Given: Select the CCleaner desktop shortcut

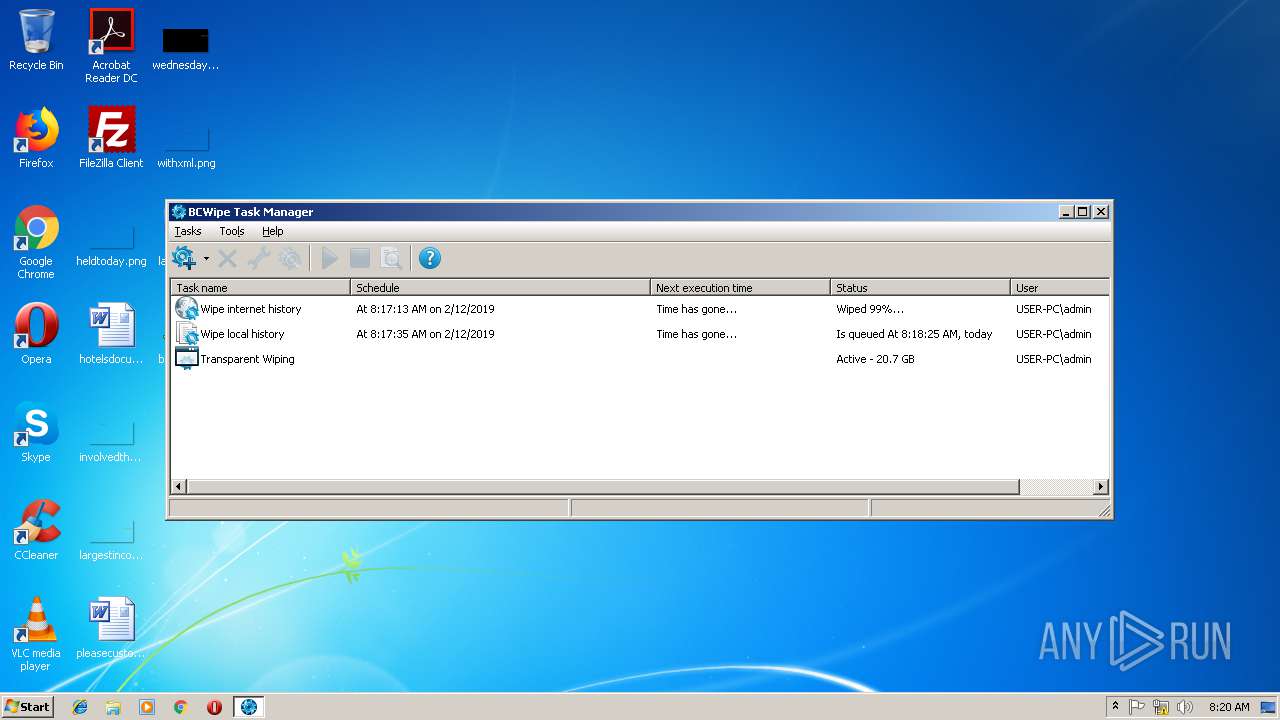Looking at the screenshot, I should click(x=36, y=530).
